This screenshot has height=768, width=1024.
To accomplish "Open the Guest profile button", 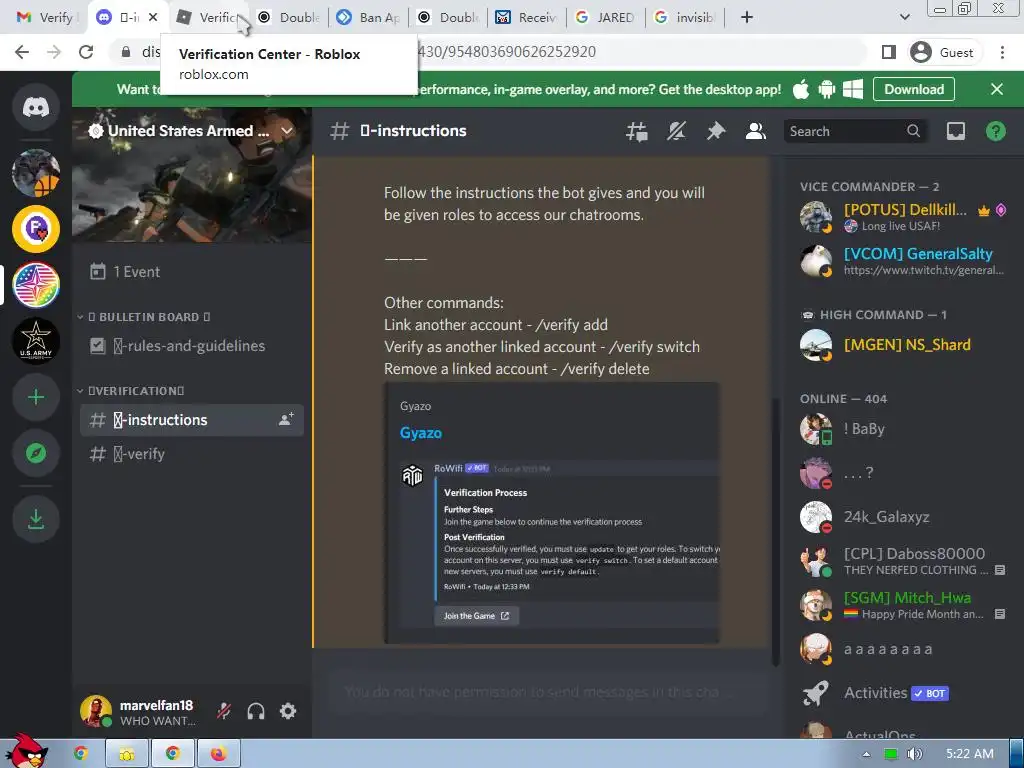I will click(x=943, y=52).
